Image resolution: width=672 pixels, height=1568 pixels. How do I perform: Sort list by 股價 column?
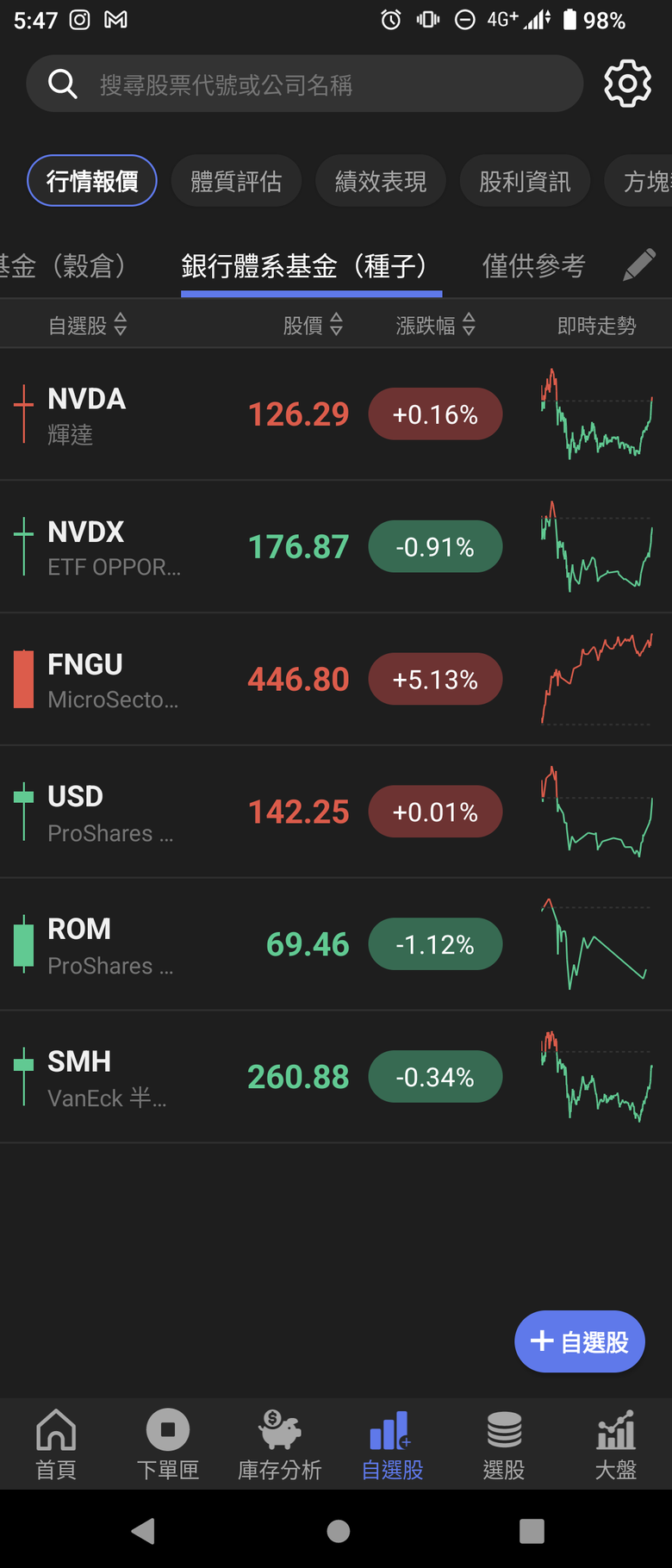313,325
